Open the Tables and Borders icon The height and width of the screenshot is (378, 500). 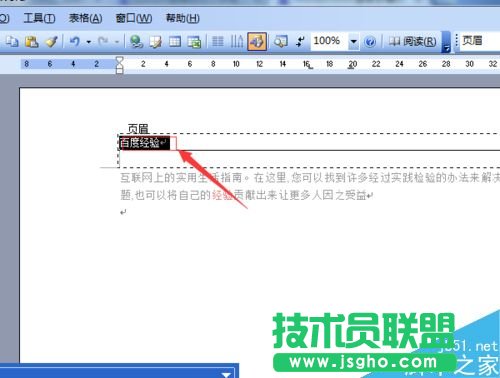click(x=155, y=42)
